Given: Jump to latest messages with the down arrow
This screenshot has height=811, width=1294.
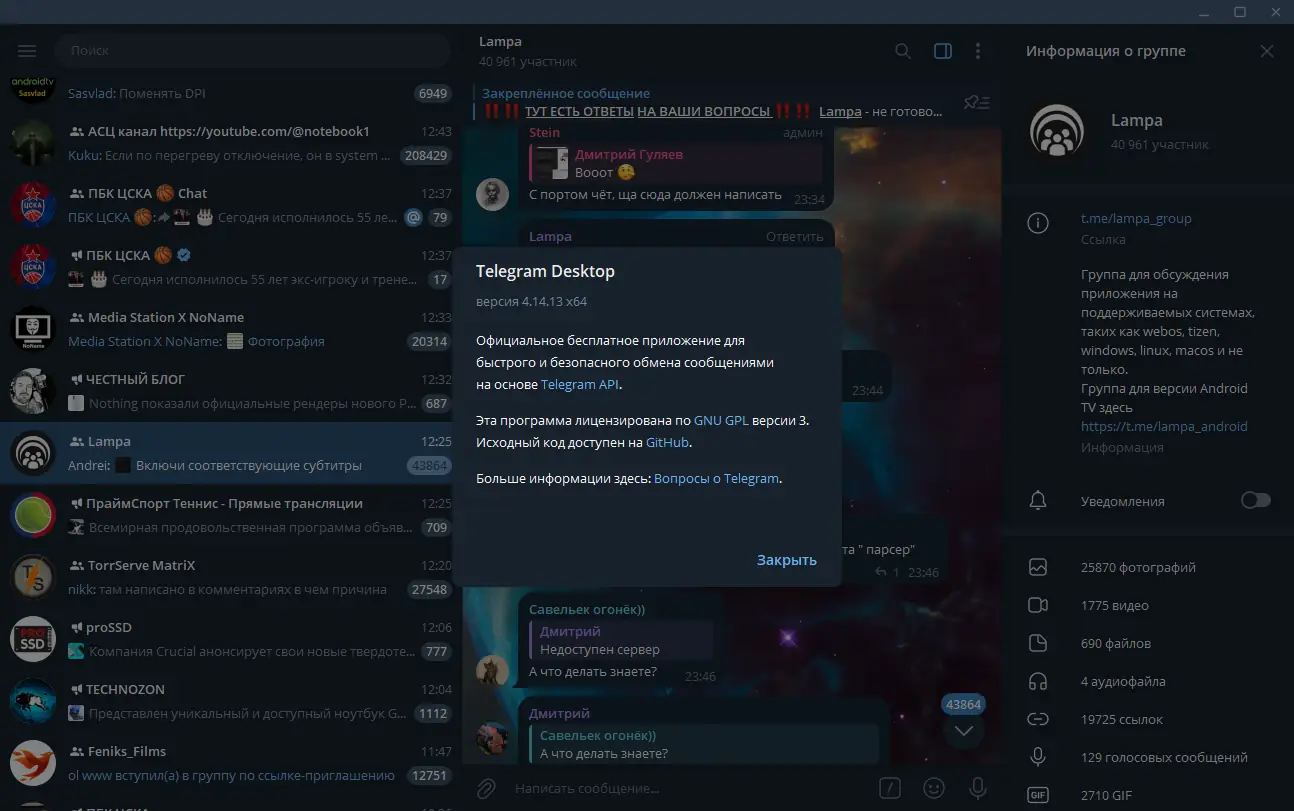Looking at the screenshot, I should pyautogui.click(x=964, y=730).
